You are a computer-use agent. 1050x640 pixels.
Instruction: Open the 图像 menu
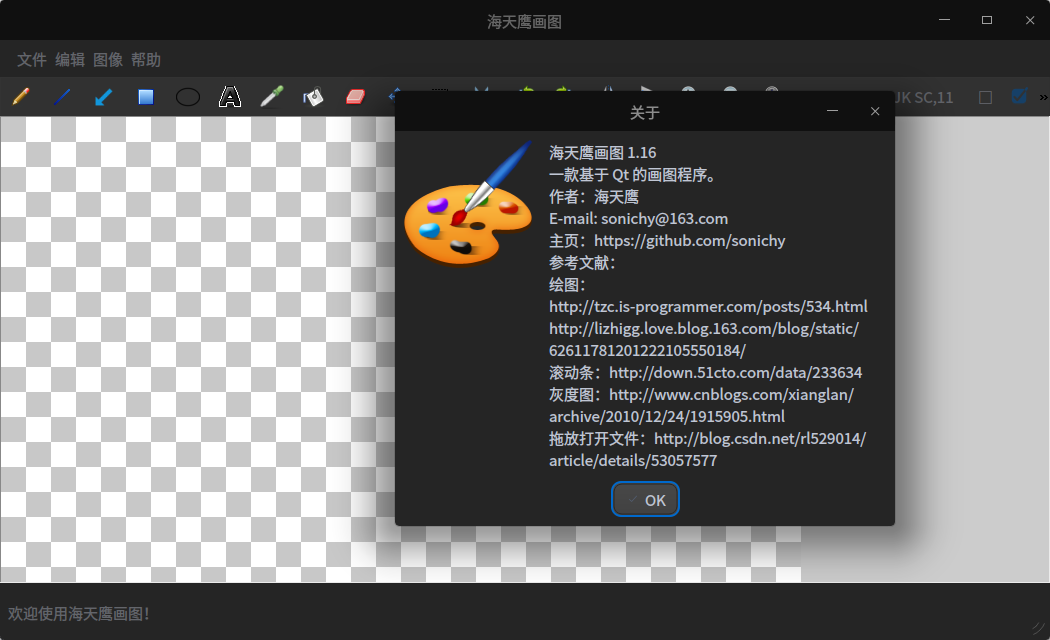click(108, 60)
